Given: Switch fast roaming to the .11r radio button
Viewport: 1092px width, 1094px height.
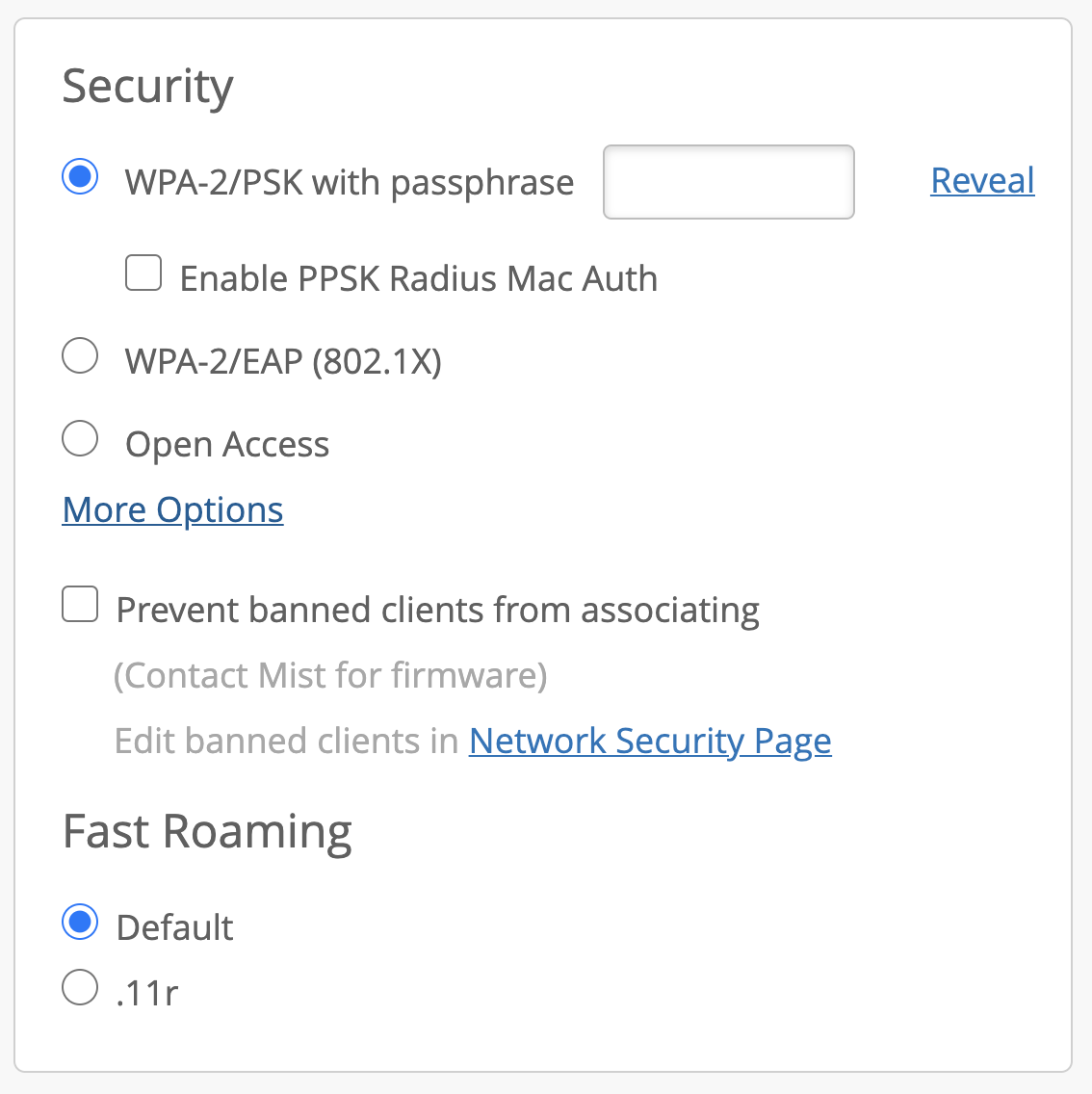Looking at the screenshot, I should [x=80, y=987].
